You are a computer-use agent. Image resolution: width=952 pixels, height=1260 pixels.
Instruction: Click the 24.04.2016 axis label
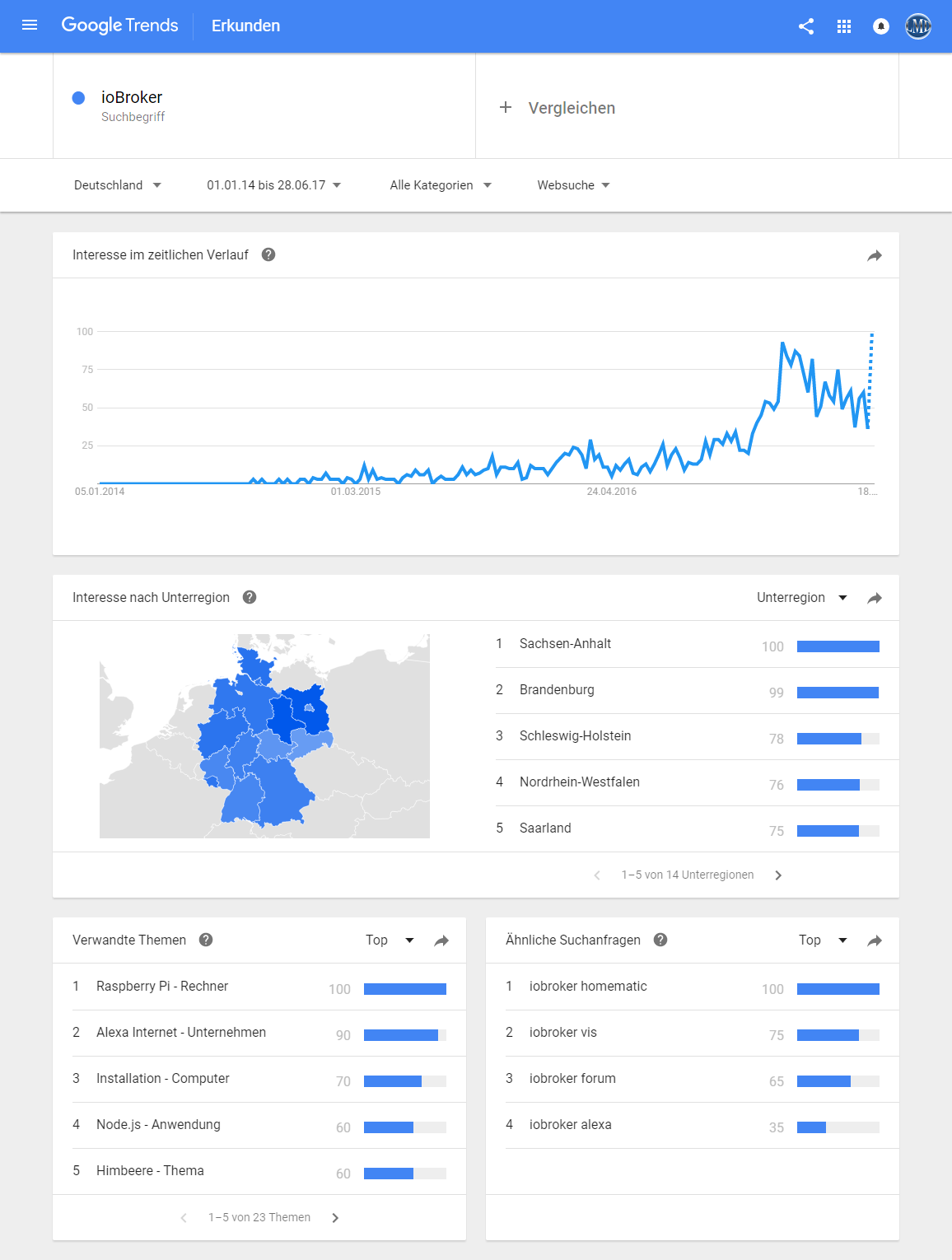point(612,492)
